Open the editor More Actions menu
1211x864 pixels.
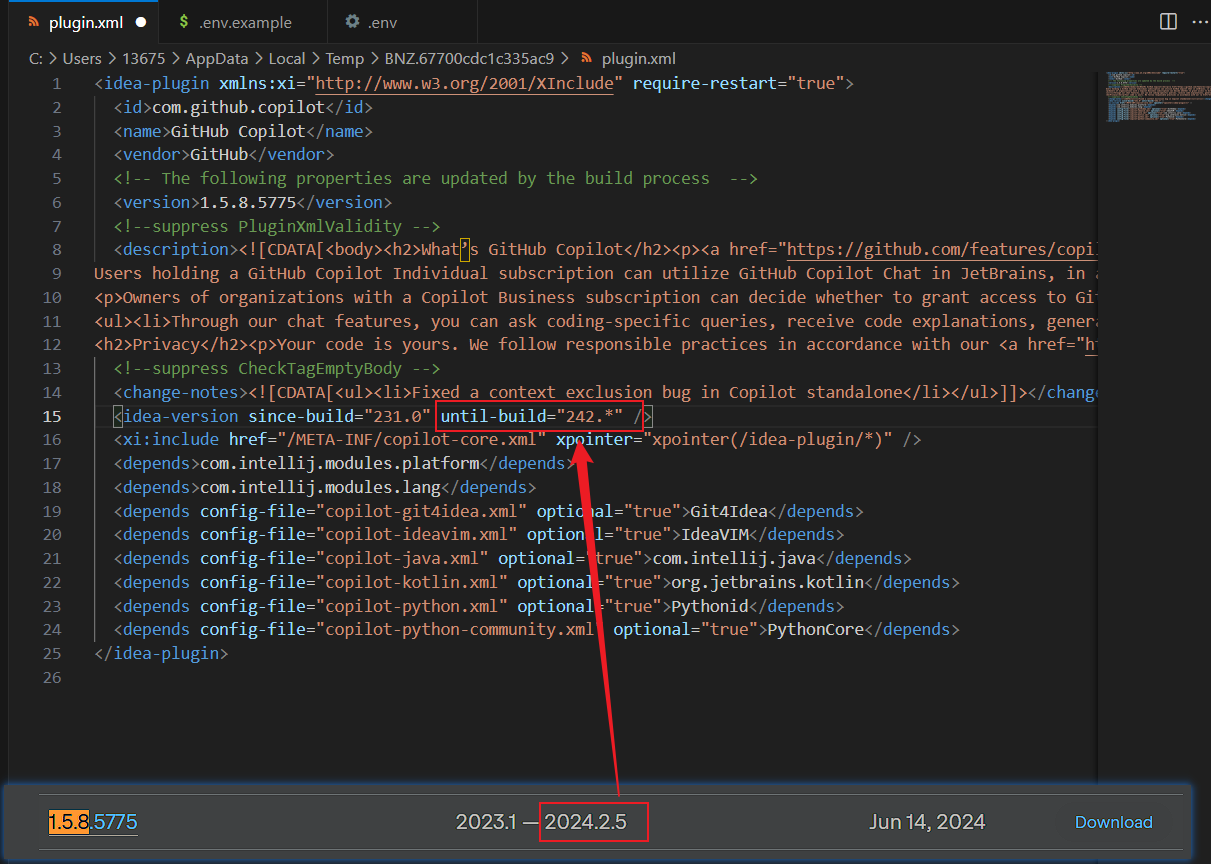1198,21
